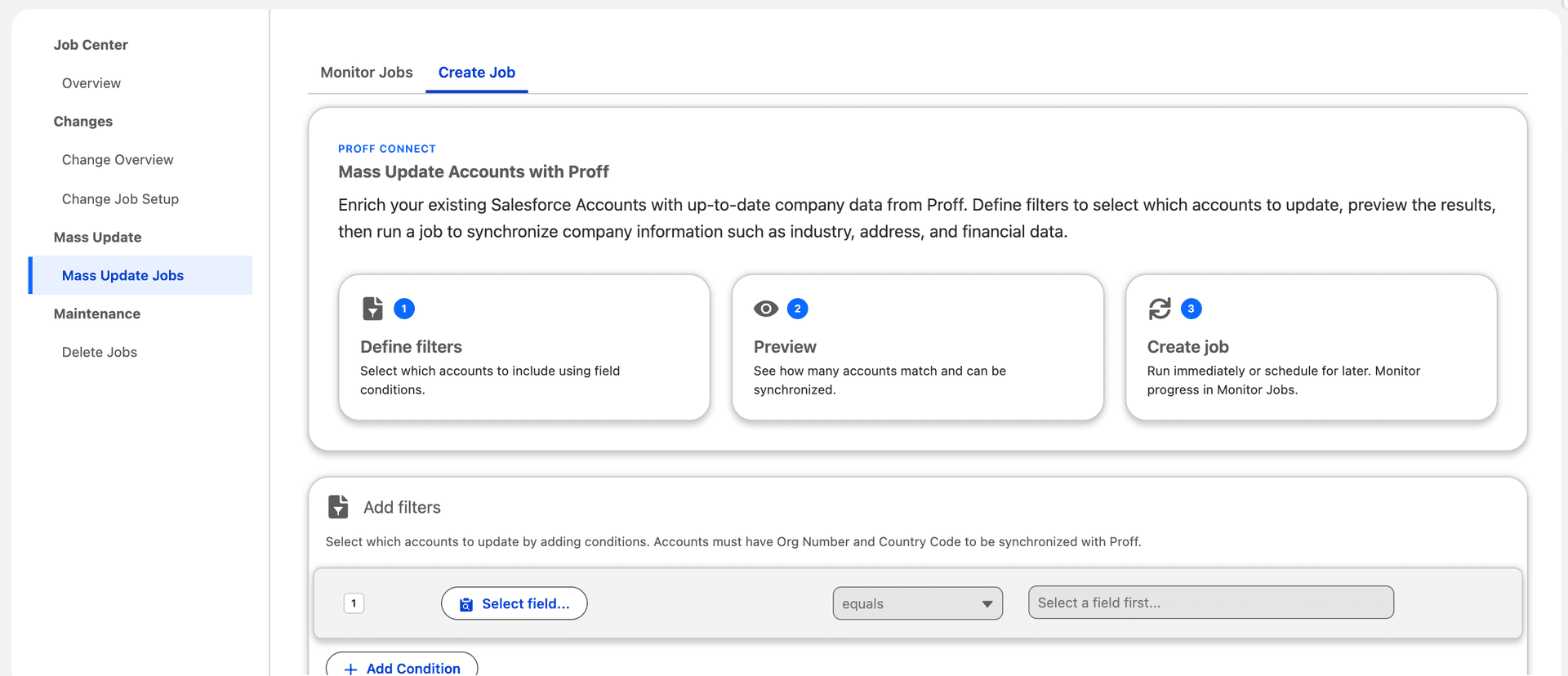
Task: Go to Change Overview in sidebar
Action: (x=118, y=160)
